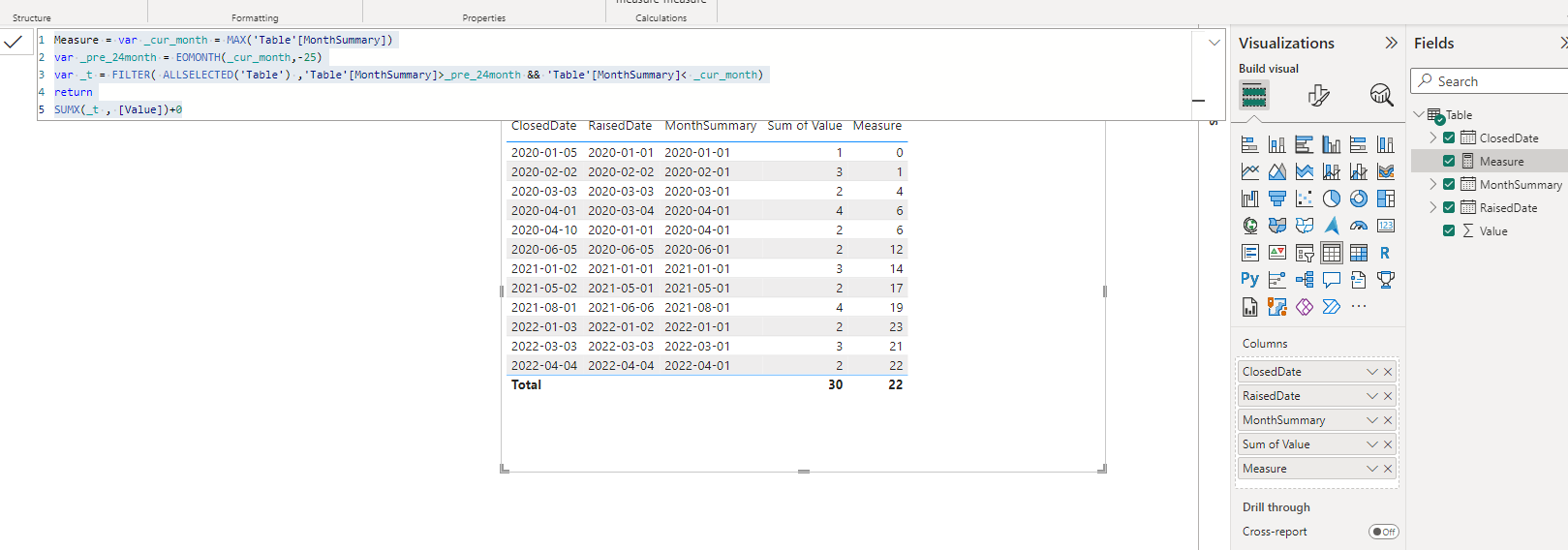Expand the formula bar with chevron

[1214, 42]
